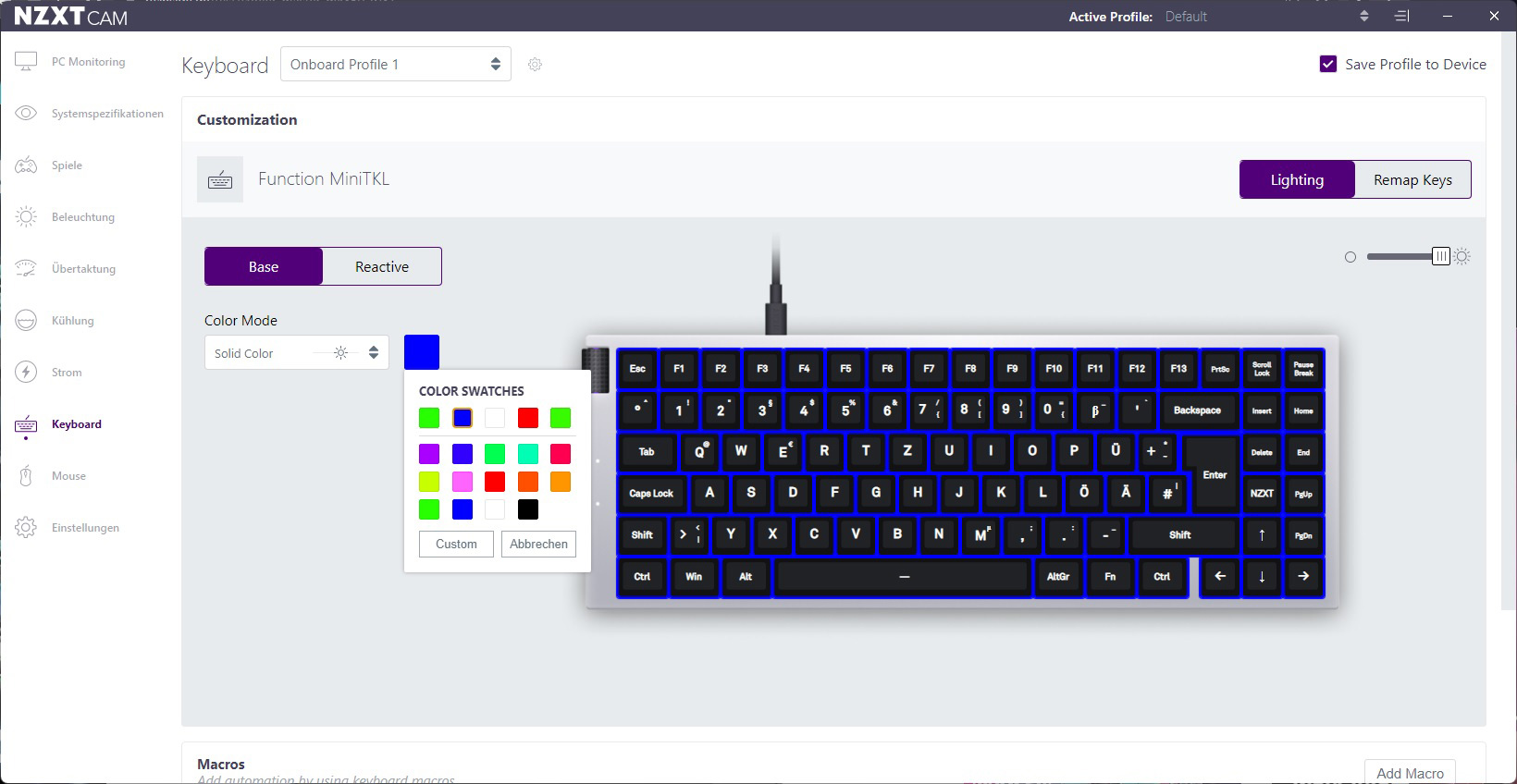Select the Tab key on keyboard

[x=647, y=452]
